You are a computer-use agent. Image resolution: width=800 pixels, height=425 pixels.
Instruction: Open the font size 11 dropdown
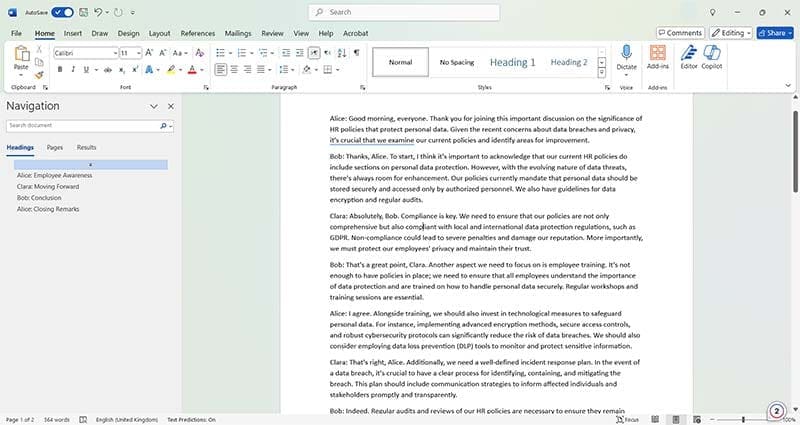[x=138, y=53]
